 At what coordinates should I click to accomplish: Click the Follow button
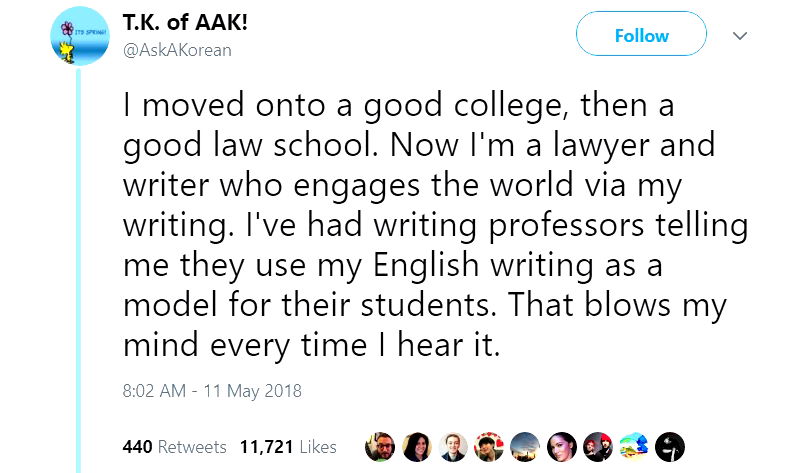[x=641, y=35]
